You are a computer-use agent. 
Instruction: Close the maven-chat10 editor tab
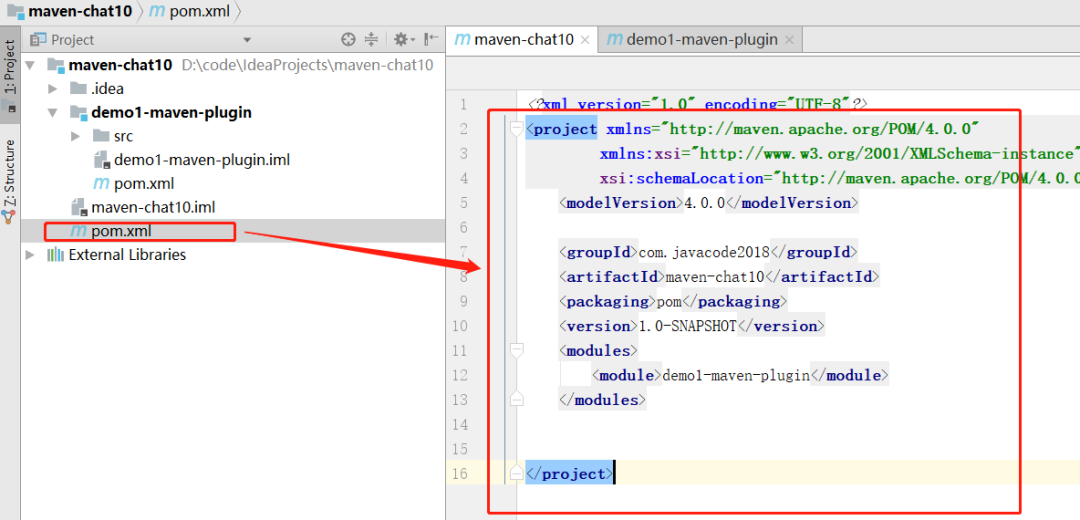tap(585, 40)
